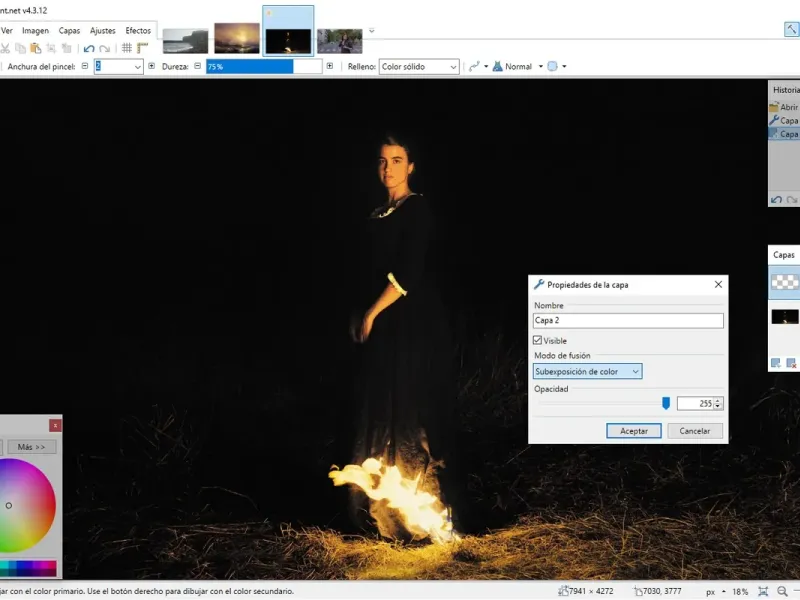
Task: Open the Relleno 'Color sólido' dropdown
Action: pyautogui.click(x=419, y=67)
